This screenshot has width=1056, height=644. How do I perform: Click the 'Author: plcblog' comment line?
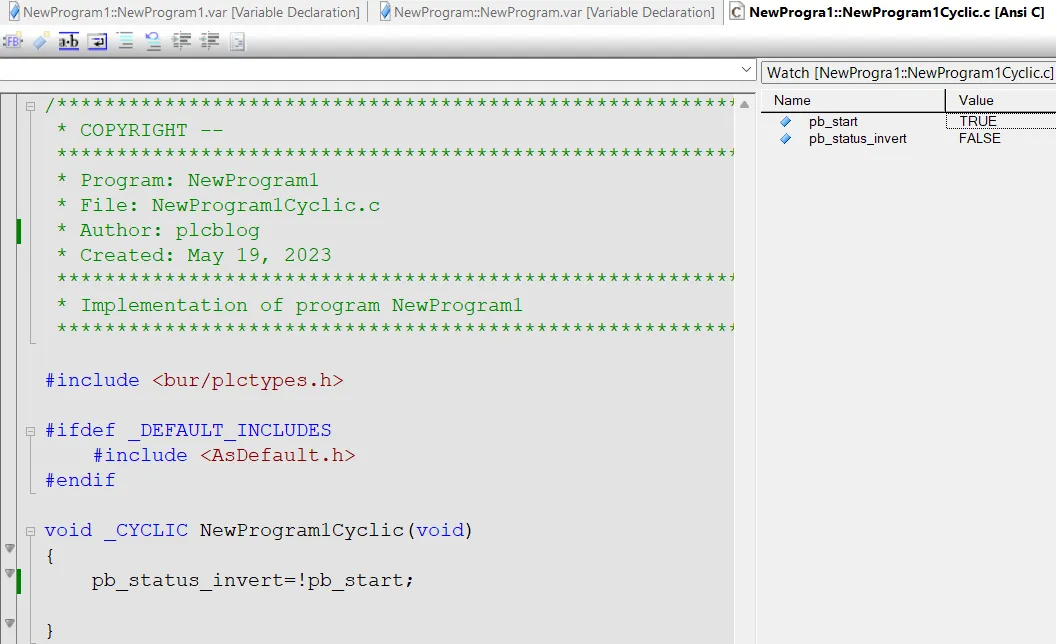158,230
